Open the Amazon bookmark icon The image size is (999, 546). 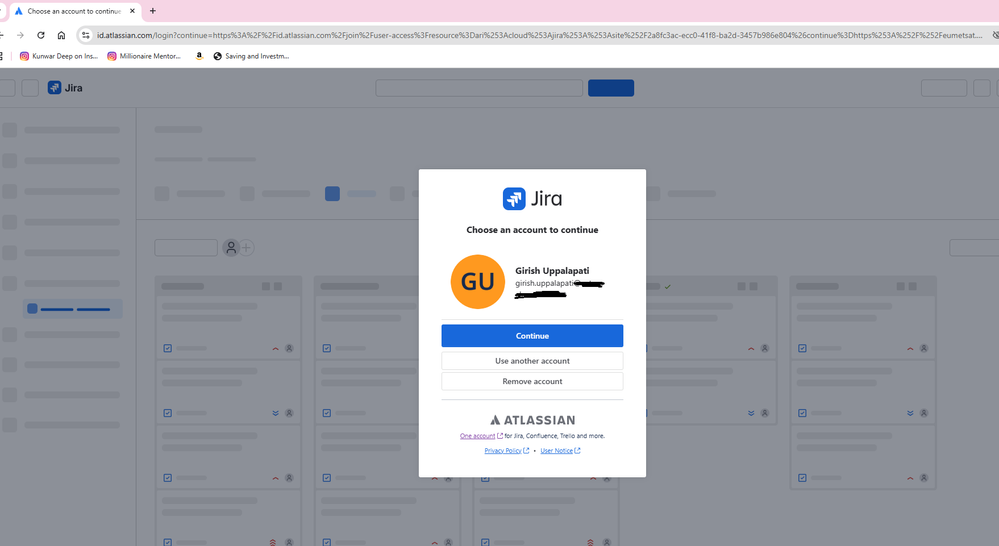coord(199,56)
